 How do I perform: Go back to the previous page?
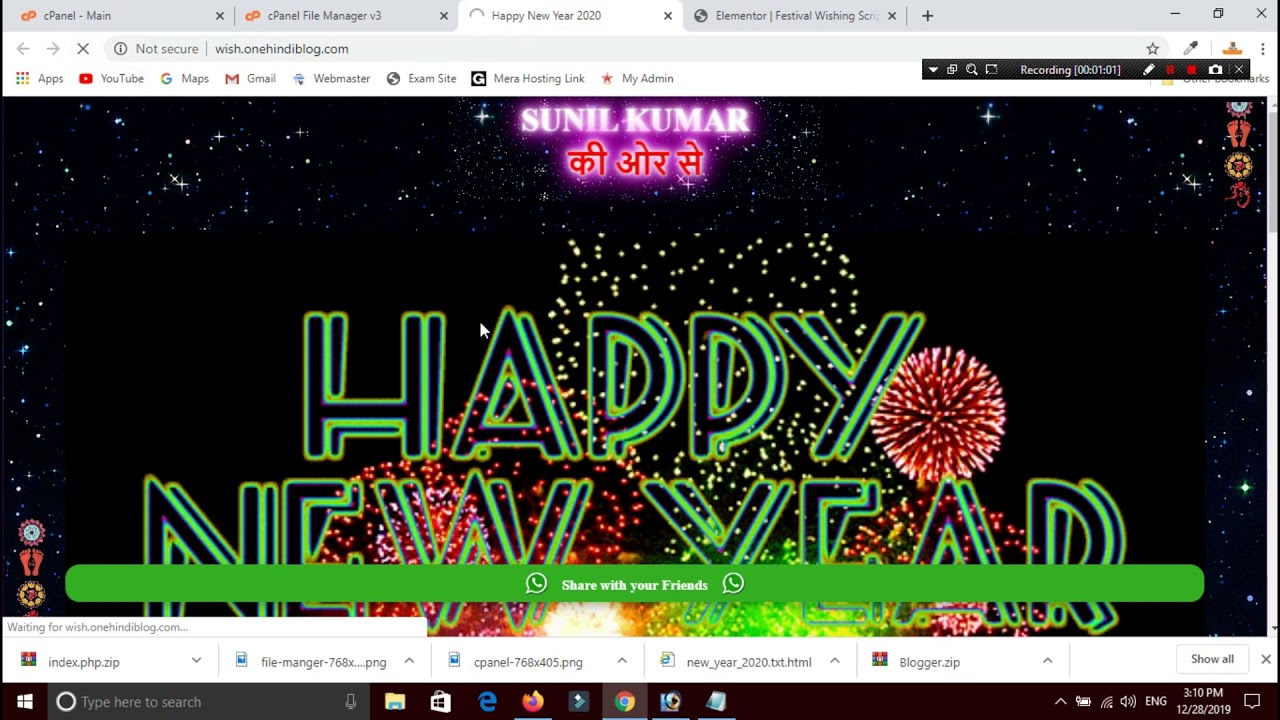click(x=23, y=48)
